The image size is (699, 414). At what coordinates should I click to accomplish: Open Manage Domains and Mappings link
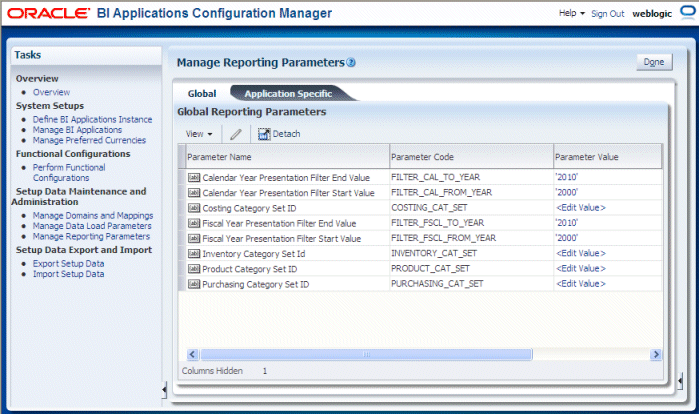[93, 215]
